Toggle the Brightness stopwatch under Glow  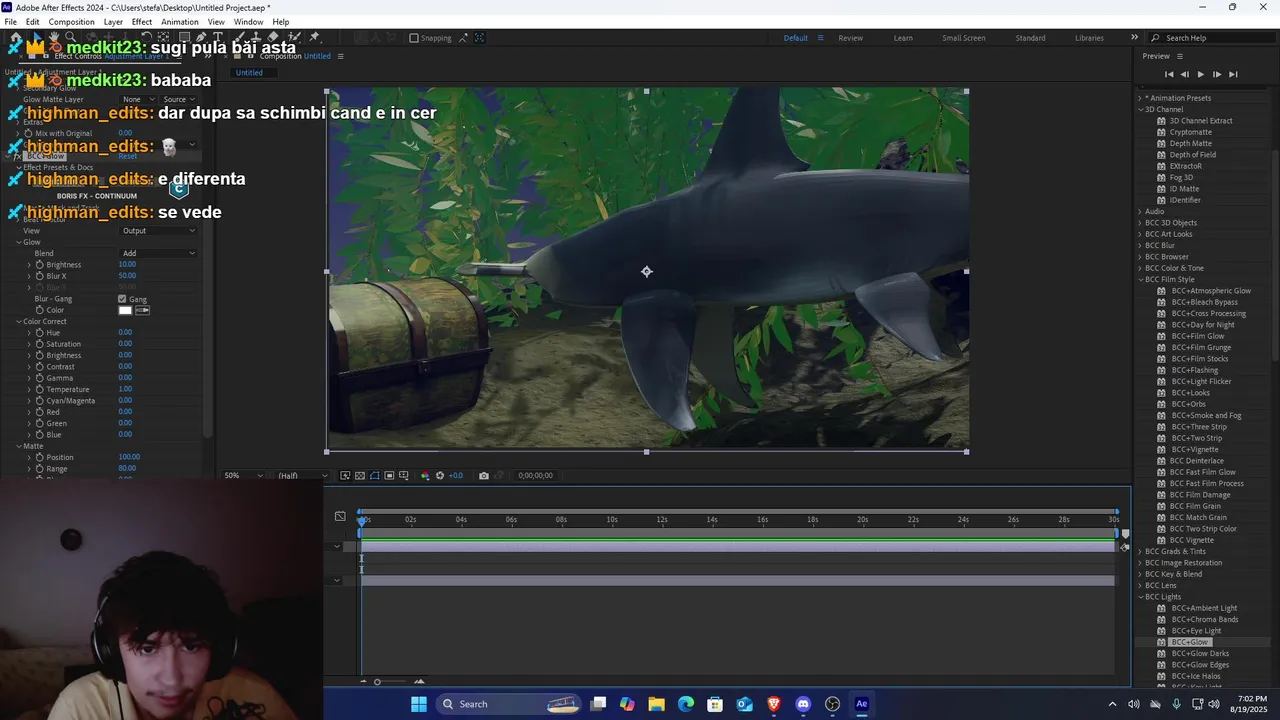coord(38,265)
